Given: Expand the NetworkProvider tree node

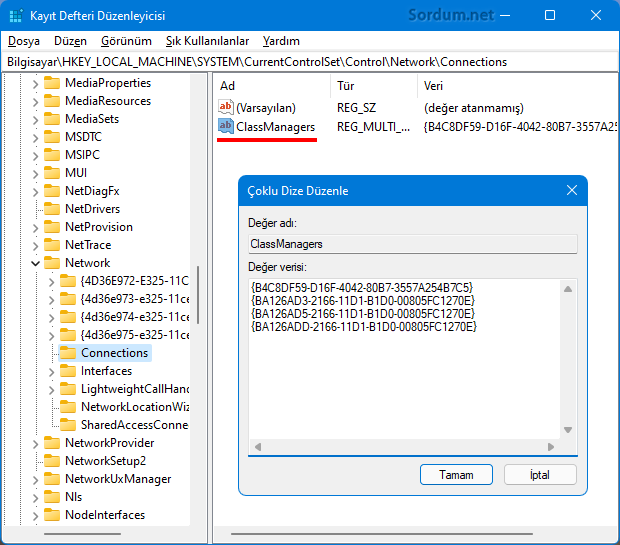Looking at the screenshot, I should (x=36, y=443).
